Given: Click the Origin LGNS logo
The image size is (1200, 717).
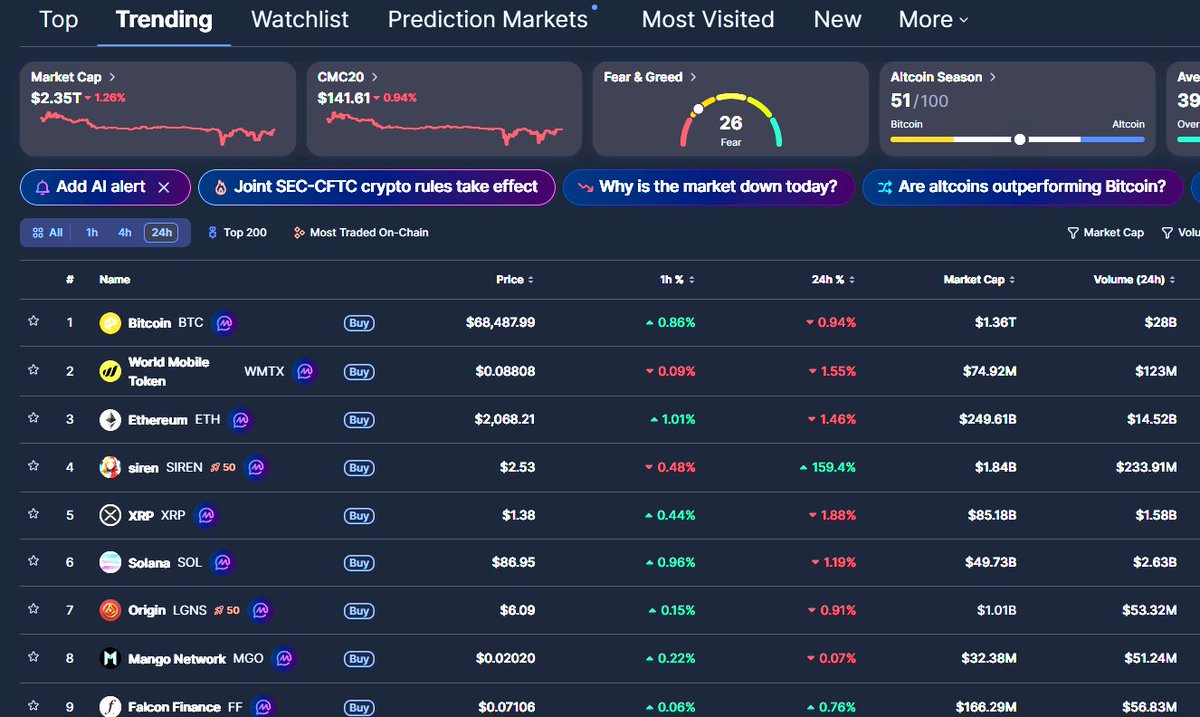Looking at the screenshot, I should (x=110, y=610).
